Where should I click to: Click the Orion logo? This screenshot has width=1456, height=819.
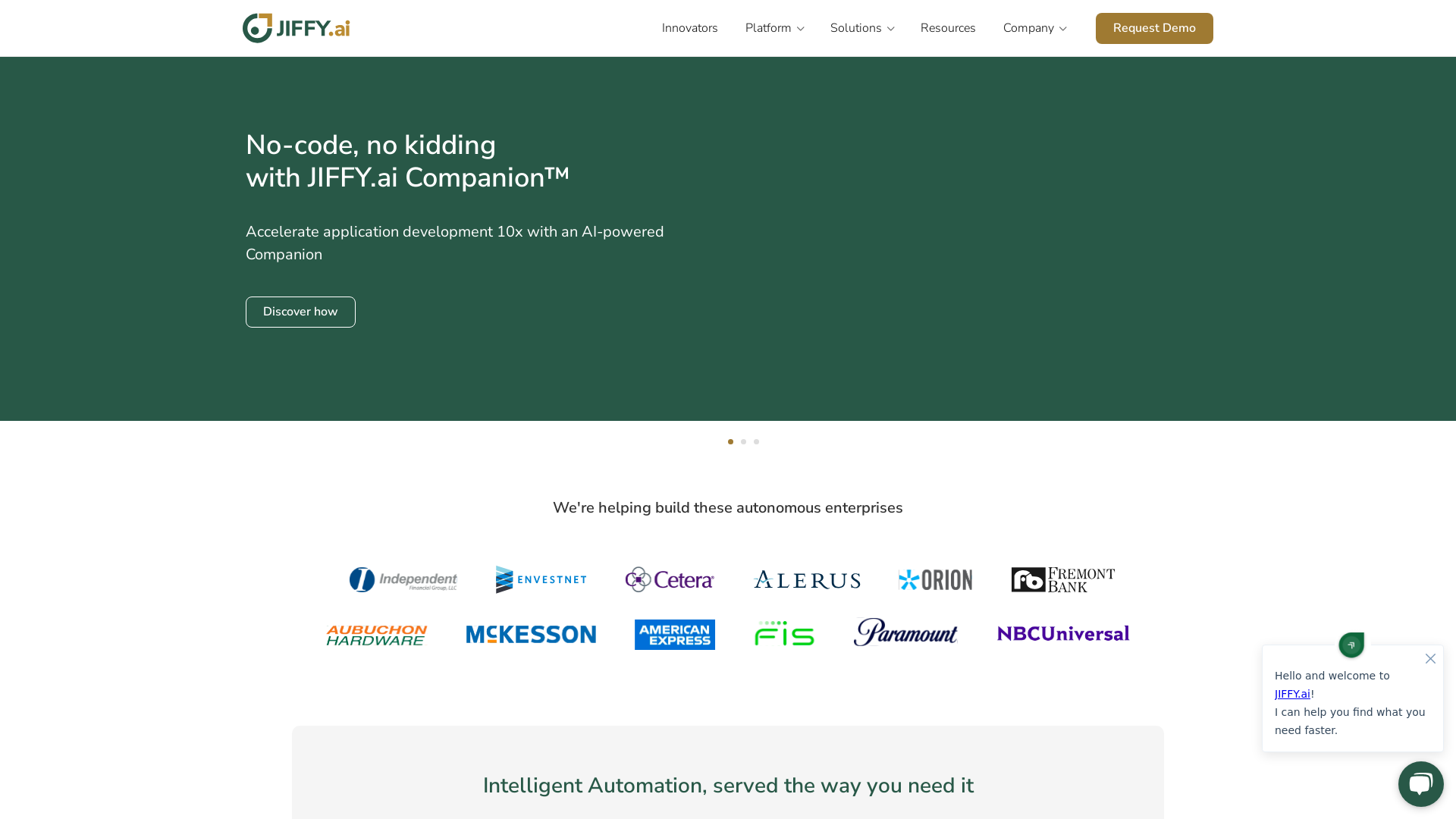[x=935, y=579]
